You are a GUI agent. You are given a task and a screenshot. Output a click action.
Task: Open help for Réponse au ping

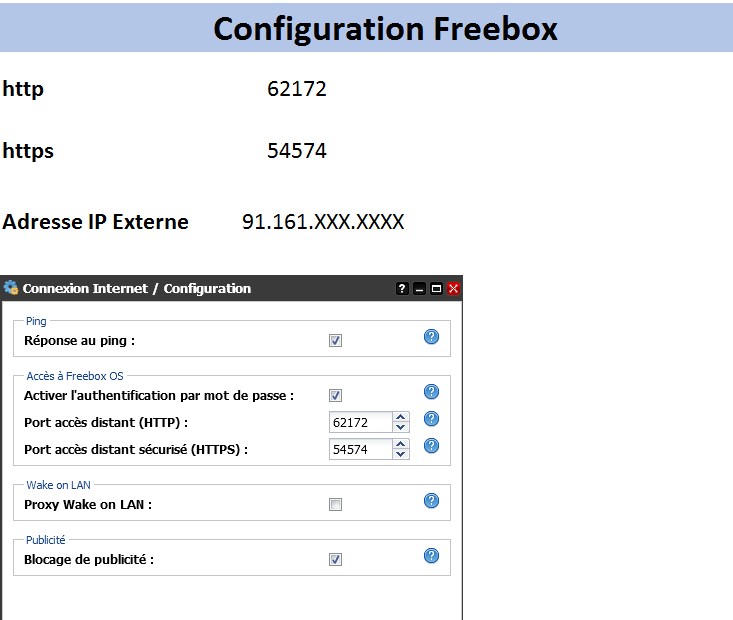click(x=431, y=337)
